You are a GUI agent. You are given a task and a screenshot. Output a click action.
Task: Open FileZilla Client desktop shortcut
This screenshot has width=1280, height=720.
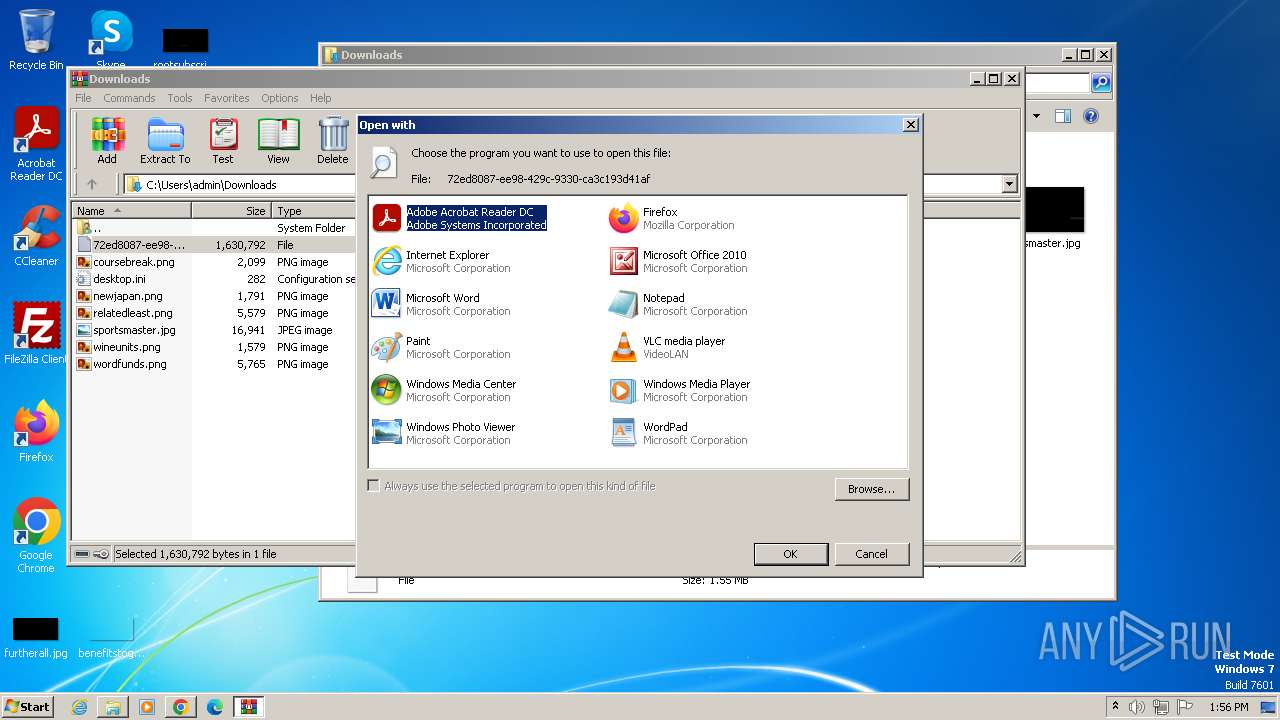(x=36, y=333)
